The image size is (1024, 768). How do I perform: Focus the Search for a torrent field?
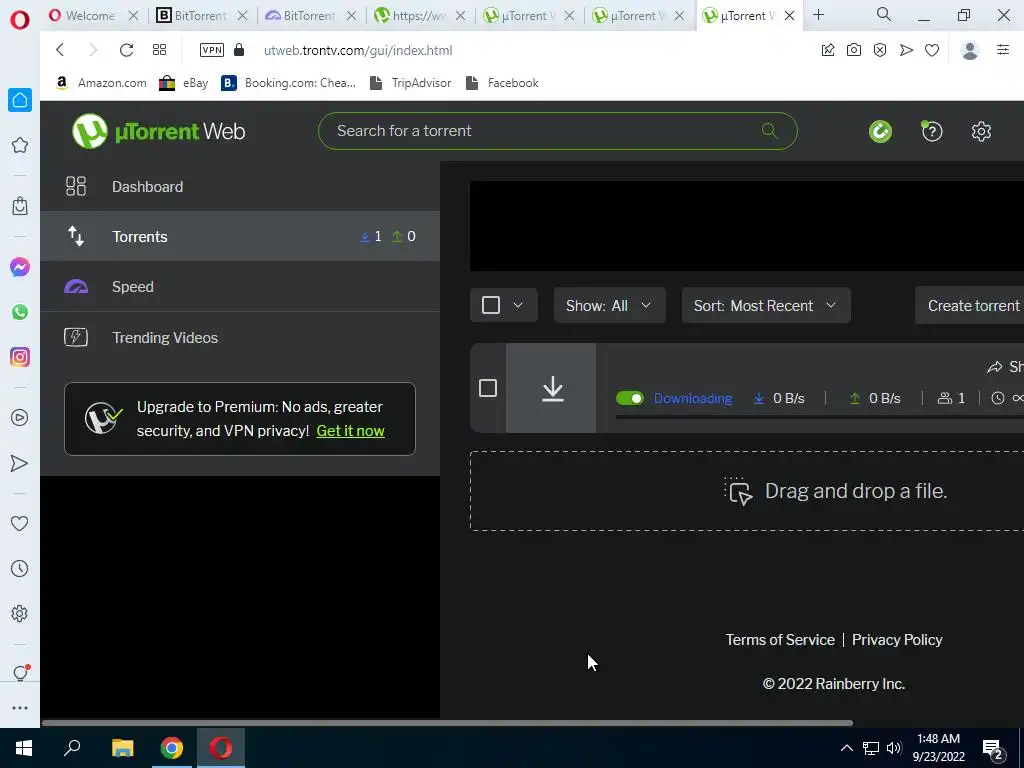point(558,131)
